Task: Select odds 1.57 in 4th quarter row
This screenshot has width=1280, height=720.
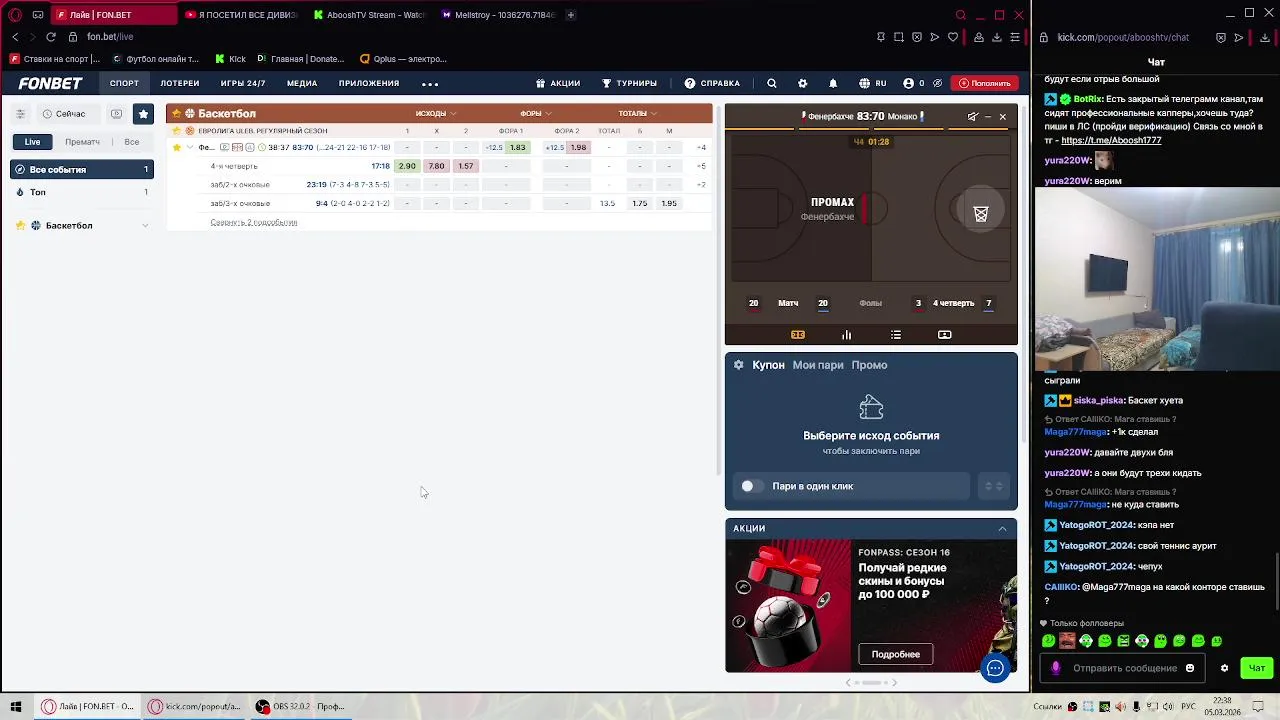Action: [x=465, y=166]
